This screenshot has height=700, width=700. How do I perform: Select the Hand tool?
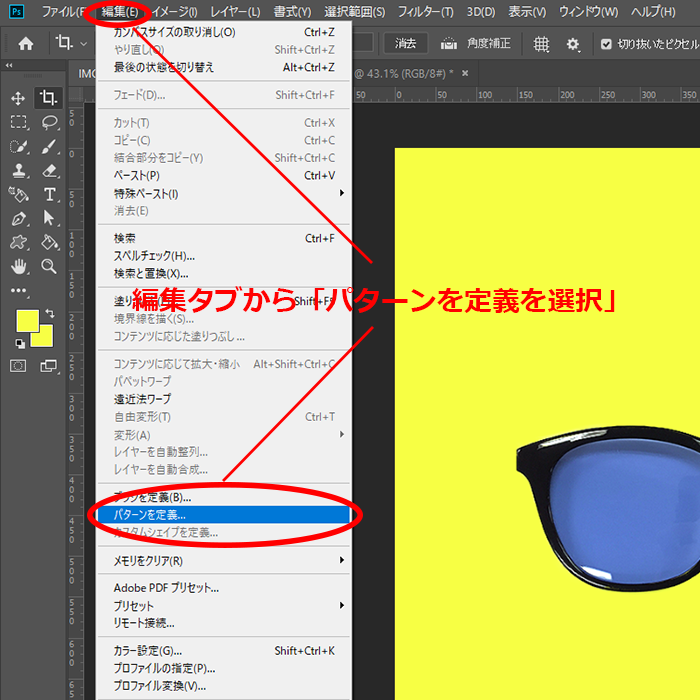pyautogui.click(x=18, y=266)
